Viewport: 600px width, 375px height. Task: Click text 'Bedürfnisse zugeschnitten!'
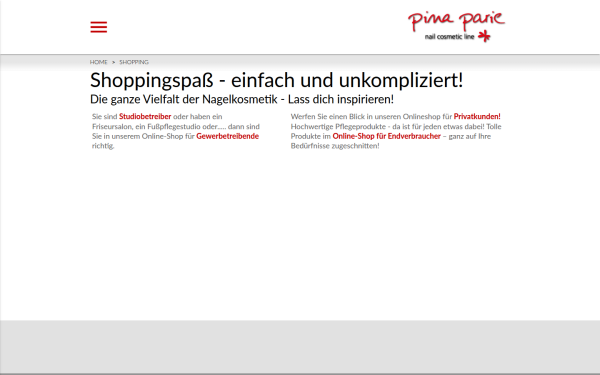335,146
